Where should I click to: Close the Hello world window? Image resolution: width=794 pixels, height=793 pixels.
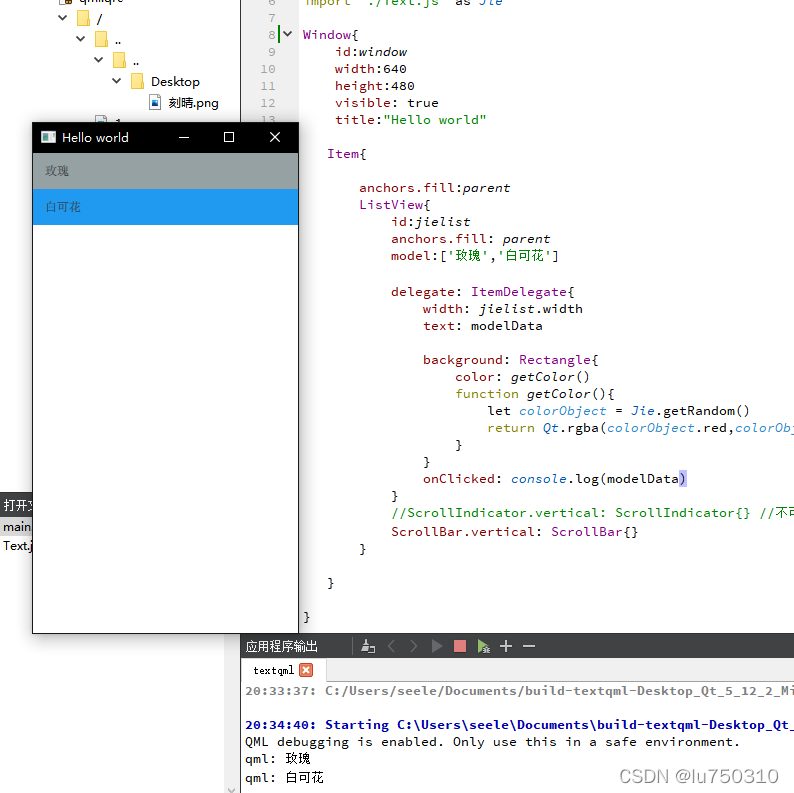coord(275,137)
